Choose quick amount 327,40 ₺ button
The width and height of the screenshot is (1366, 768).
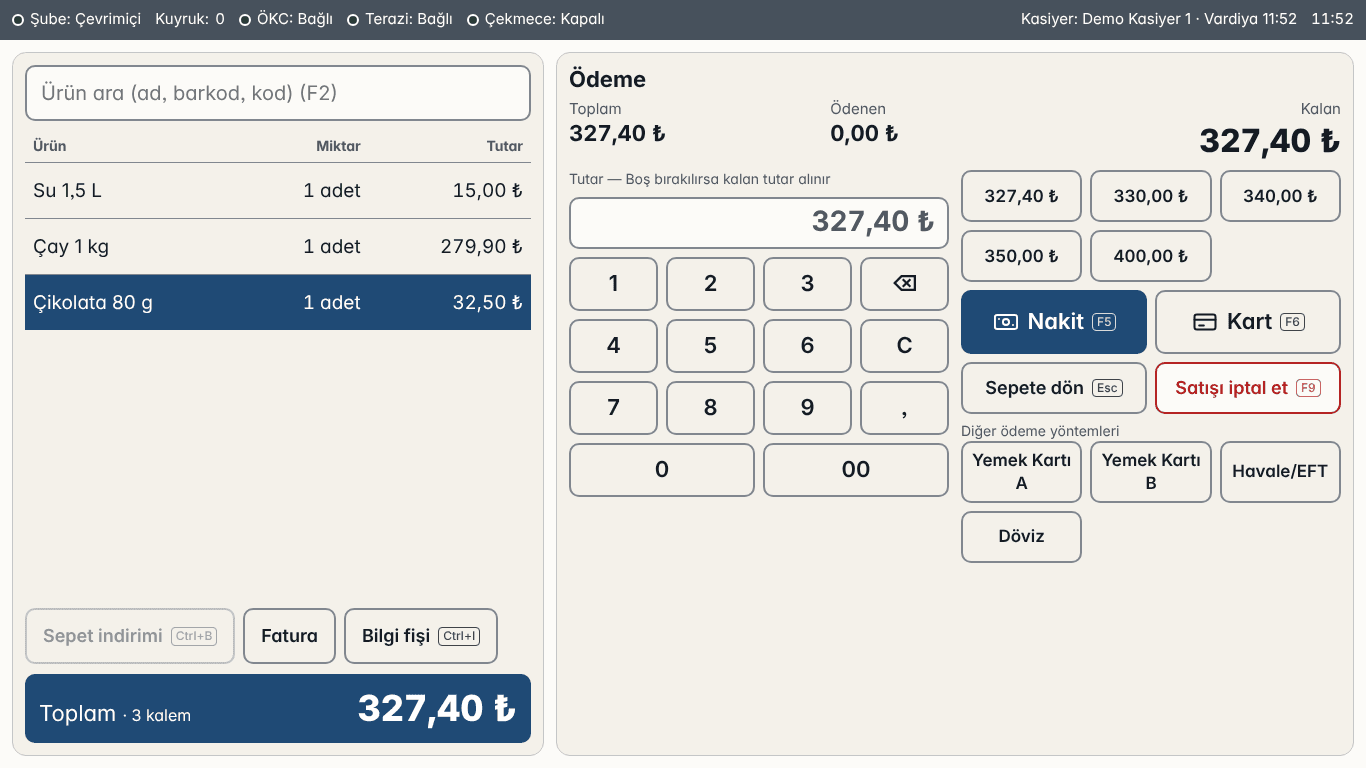tap(1021, 196)
